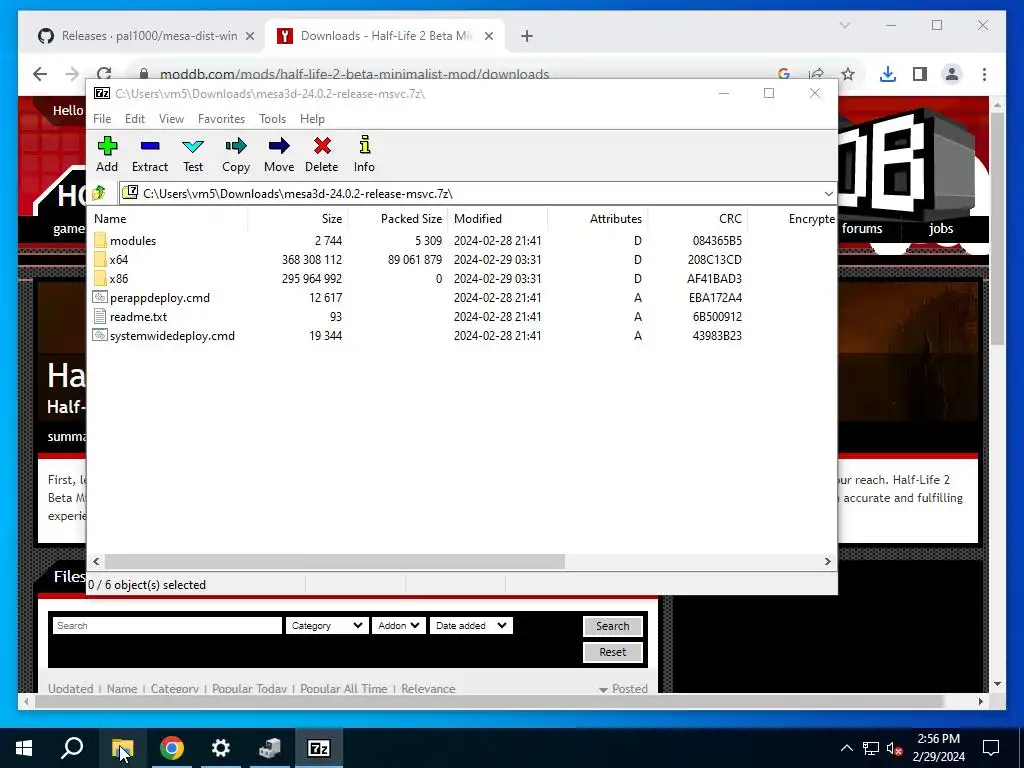Click 7-Zip scrollbar right arrow

coord(827,562)
